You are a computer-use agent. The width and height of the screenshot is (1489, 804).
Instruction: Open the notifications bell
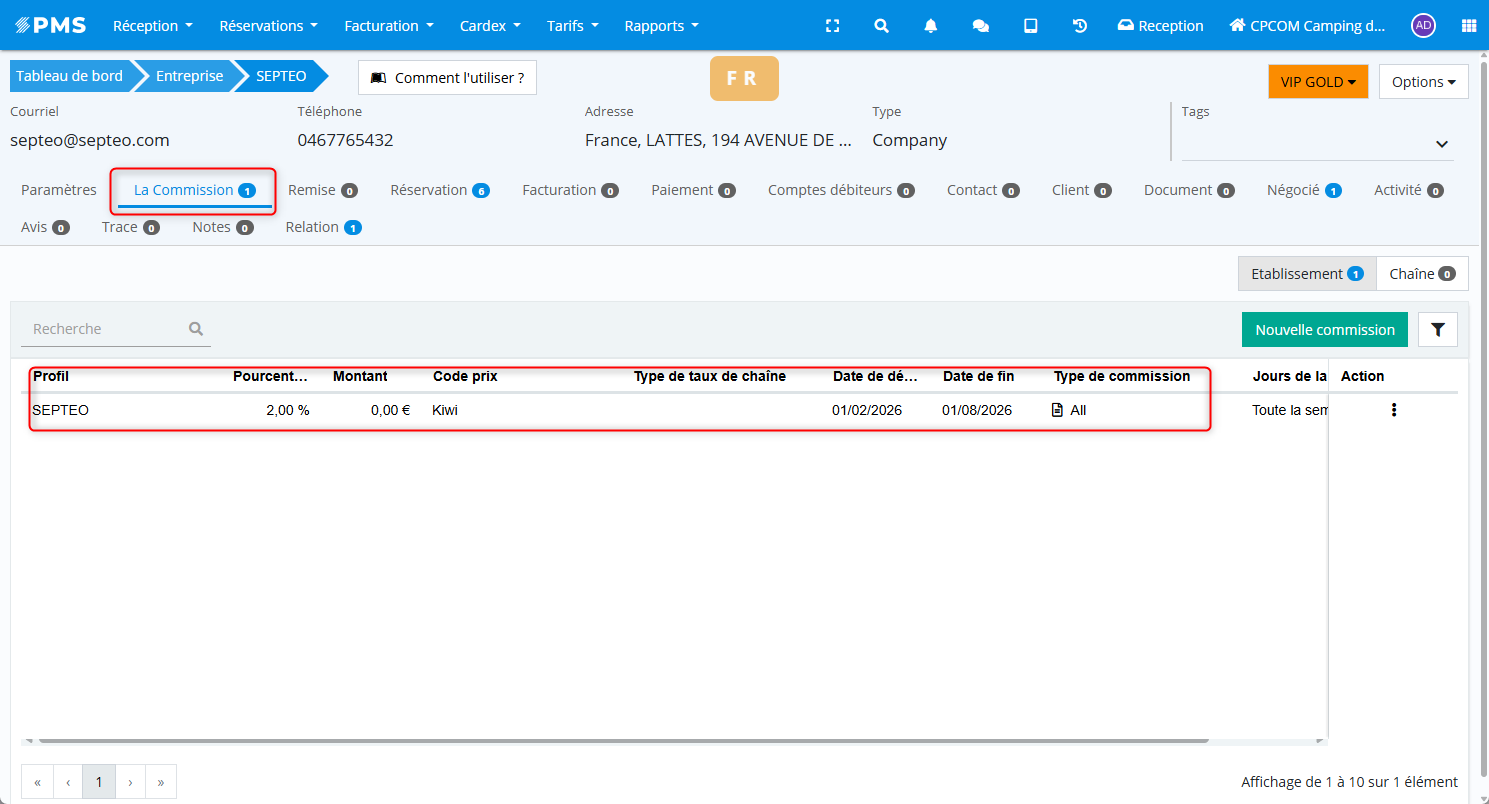click(x=931, y=26)
